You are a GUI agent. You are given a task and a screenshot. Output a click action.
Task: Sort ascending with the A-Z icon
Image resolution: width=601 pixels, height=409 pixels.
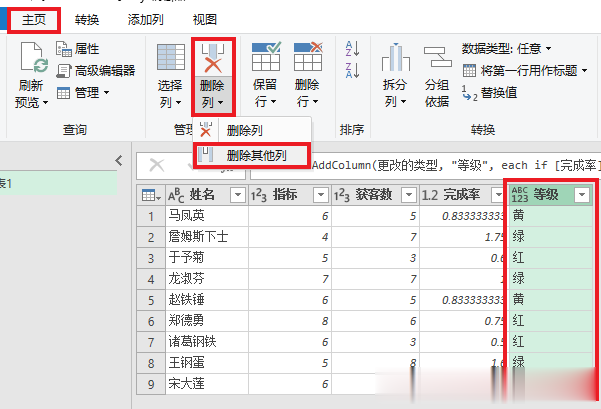(352, 49)
